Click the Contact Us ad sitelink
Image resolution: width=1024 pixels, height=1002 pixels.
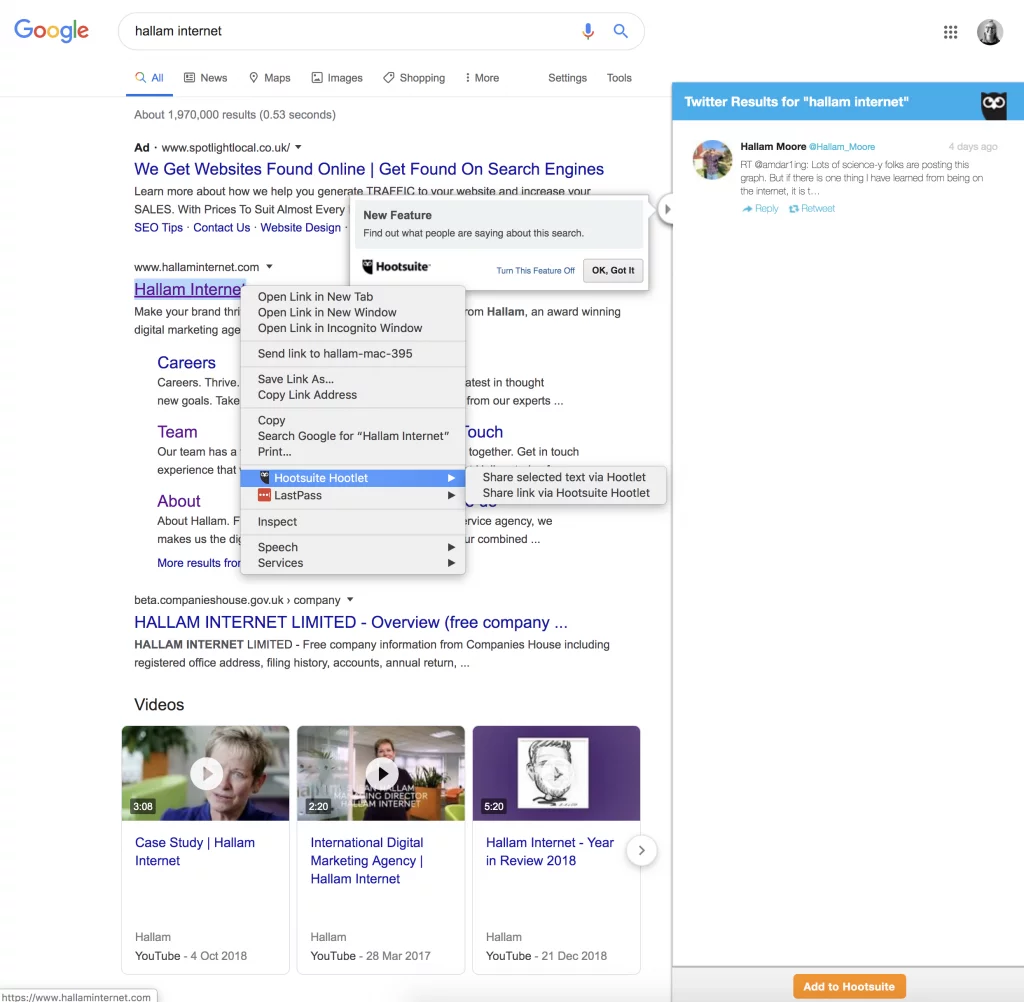click(221, 227)
